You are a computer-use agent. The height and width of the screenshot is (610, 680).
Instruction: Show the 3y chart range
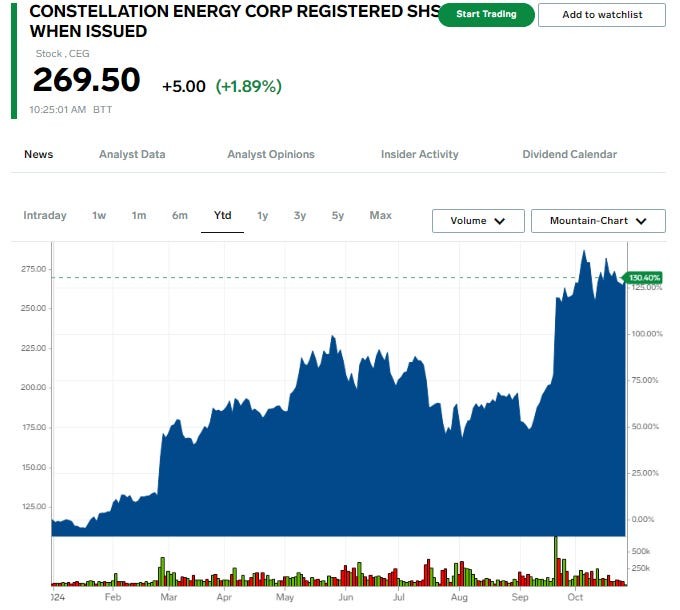click(x=300, y=215)
